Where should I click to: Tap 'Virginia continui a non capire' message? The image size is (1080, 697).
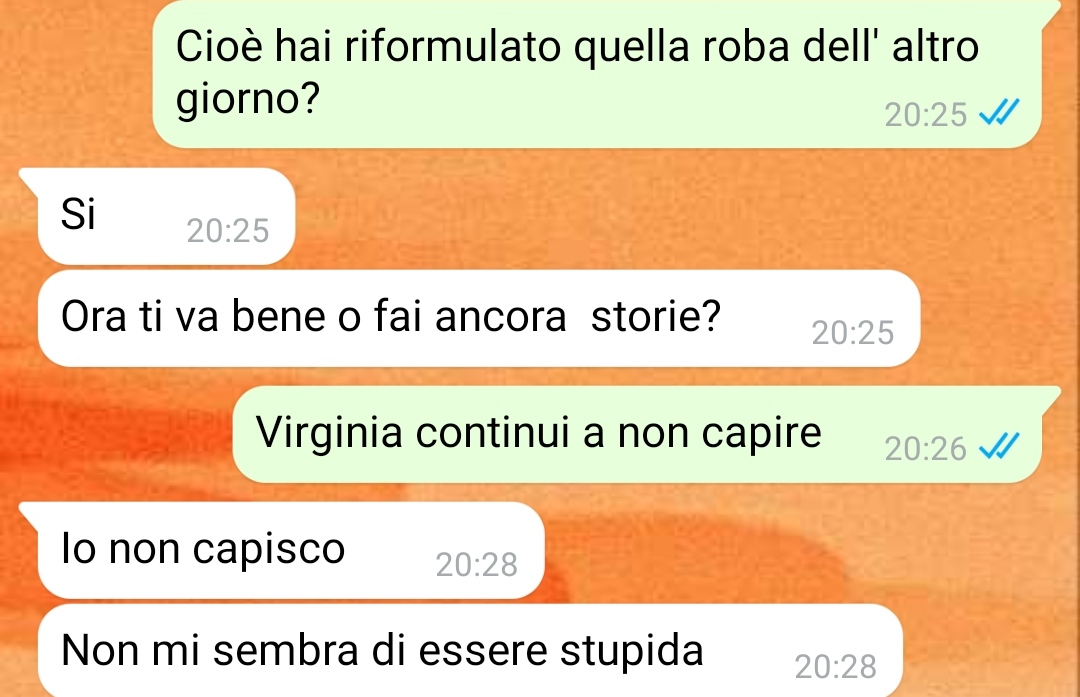637,435
